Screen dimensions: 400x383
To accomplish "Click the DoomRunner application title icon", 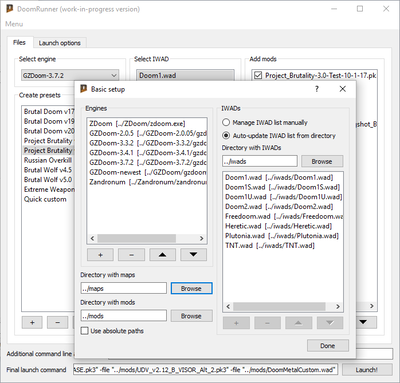I will tap(10, 9).
